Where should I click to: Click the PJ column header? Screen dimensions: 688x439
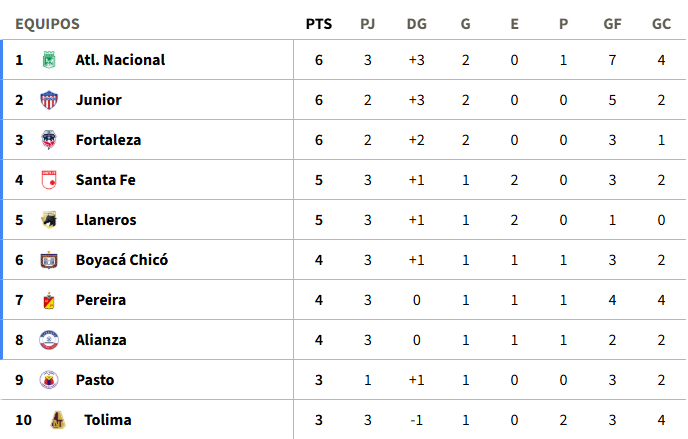[x=368, y=24]
